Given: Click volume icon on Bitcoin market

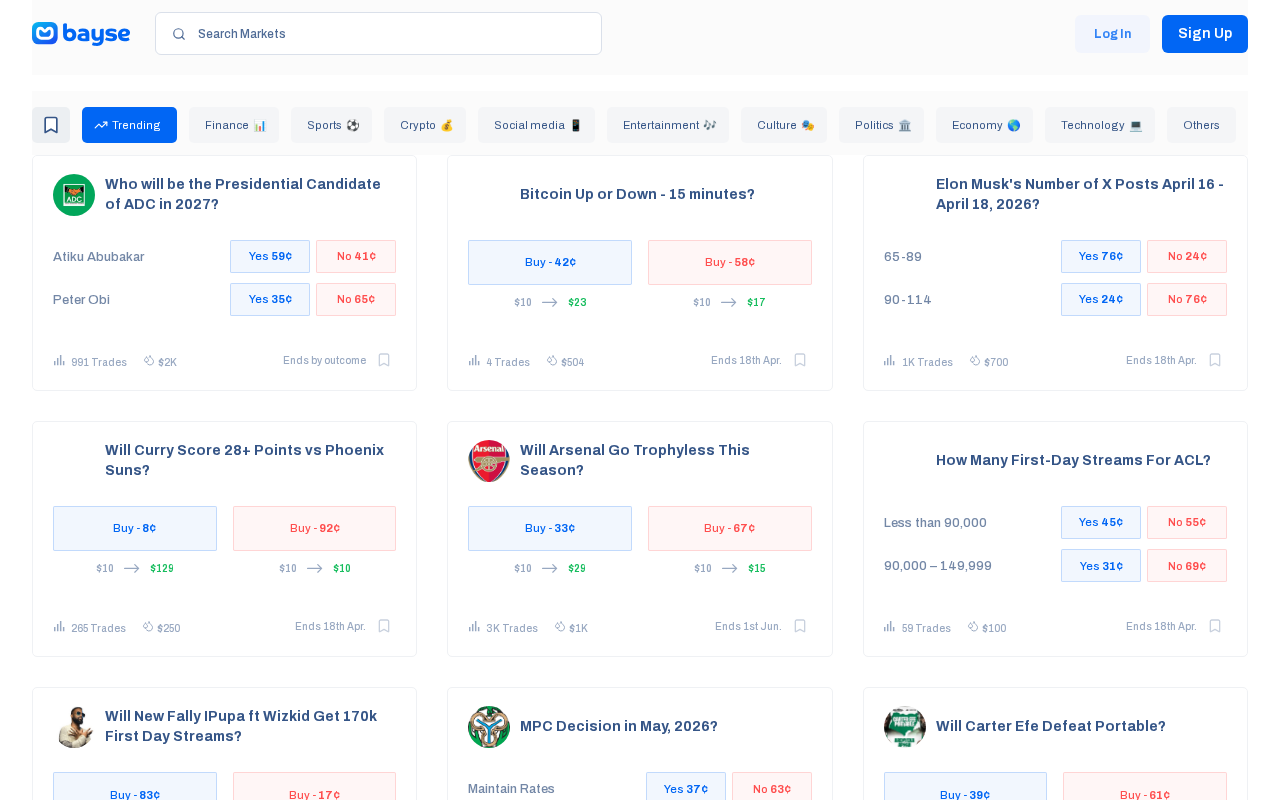Looking at the screenshot, I should 552,360.
